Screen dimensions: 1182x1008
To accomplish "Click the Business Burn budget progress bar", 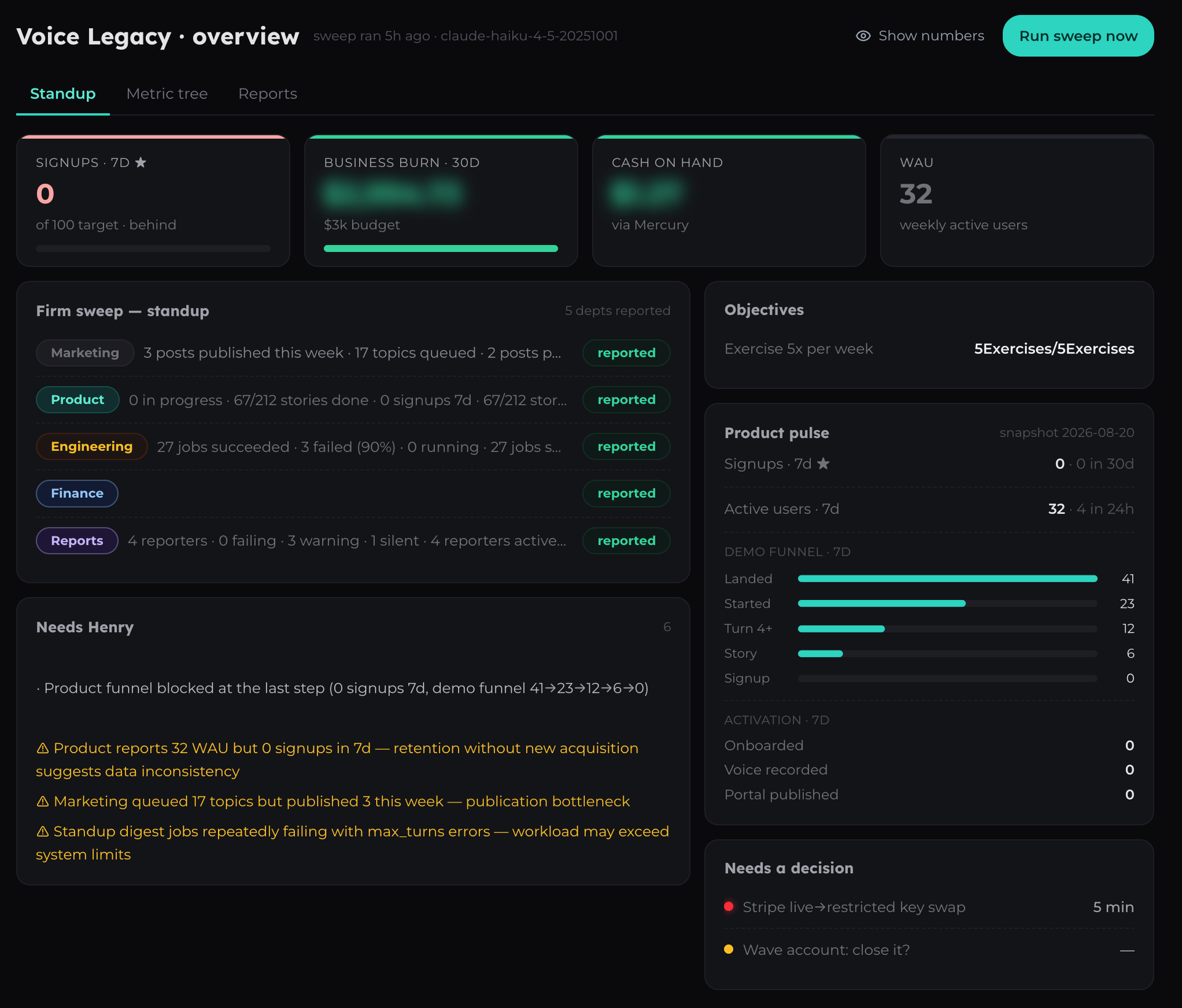I will point(441,249).
